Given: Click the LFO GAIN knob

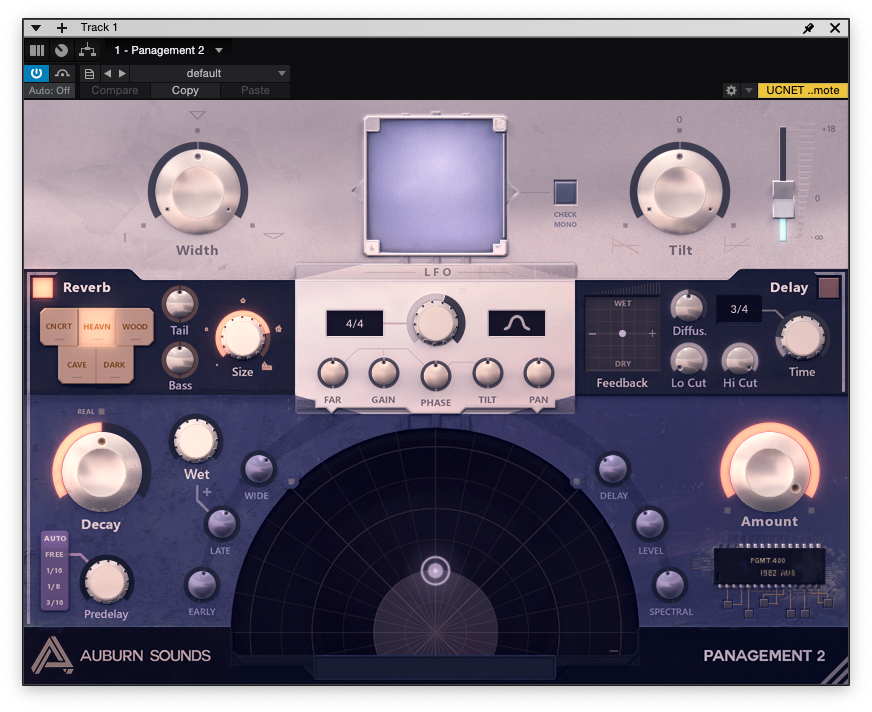Looking at the screenshot, I should (x=384, y=373).
